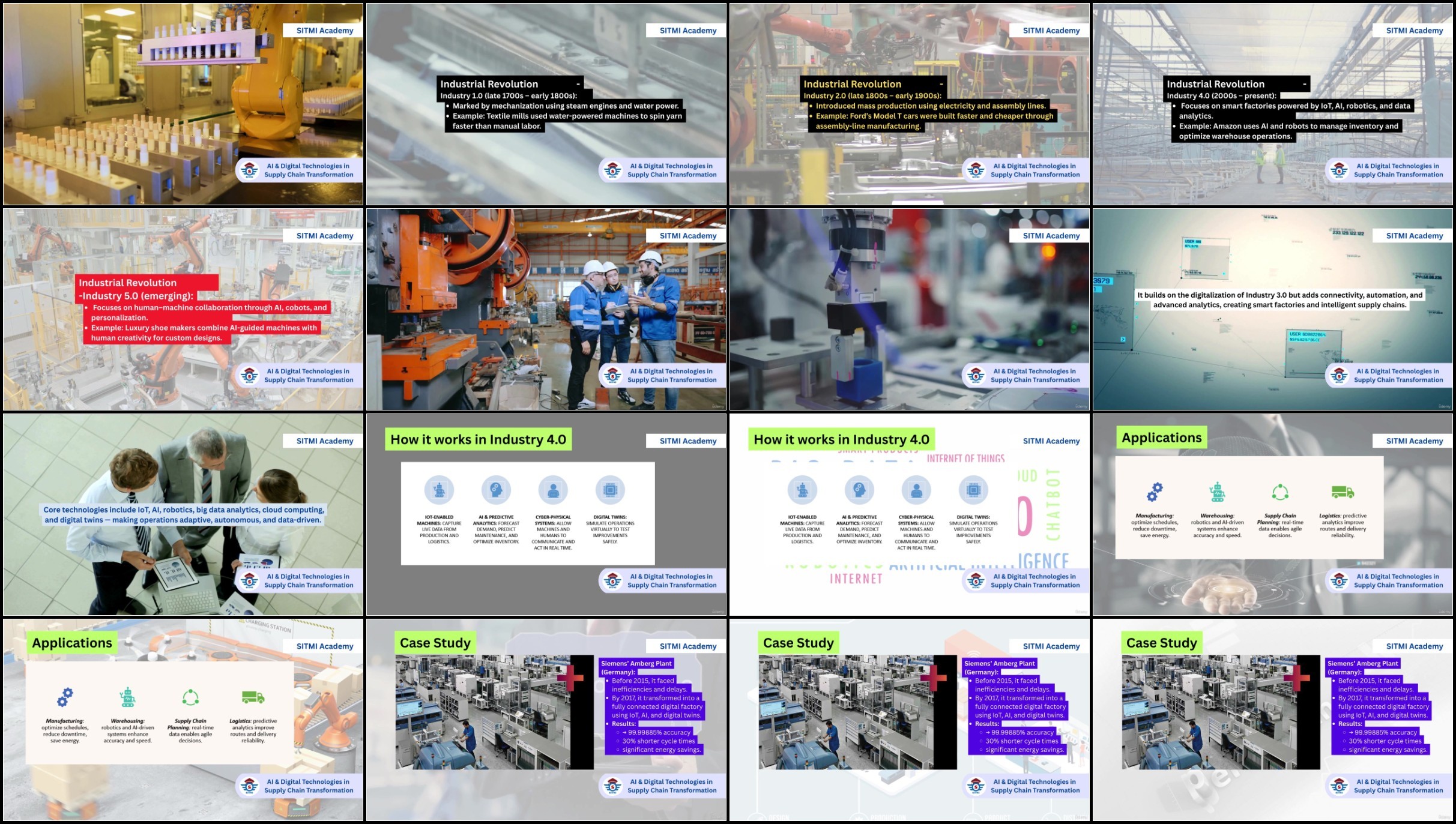Screen dimensions: 1456x824
Task: Click SITMI logo badge in robotic gripper close-up frame
Action: point(976,376)
